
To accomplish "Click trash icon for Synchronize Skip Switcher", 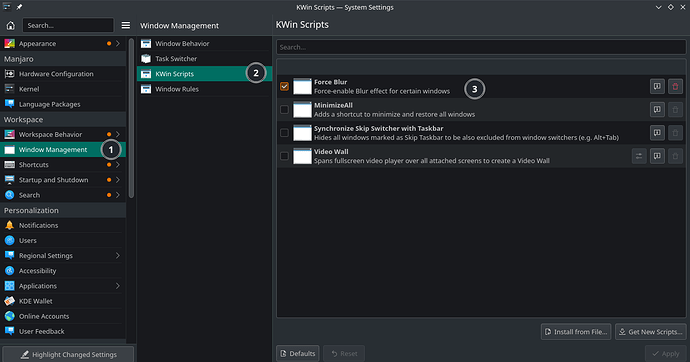I will pyautogui.click(x=675, y=133).
